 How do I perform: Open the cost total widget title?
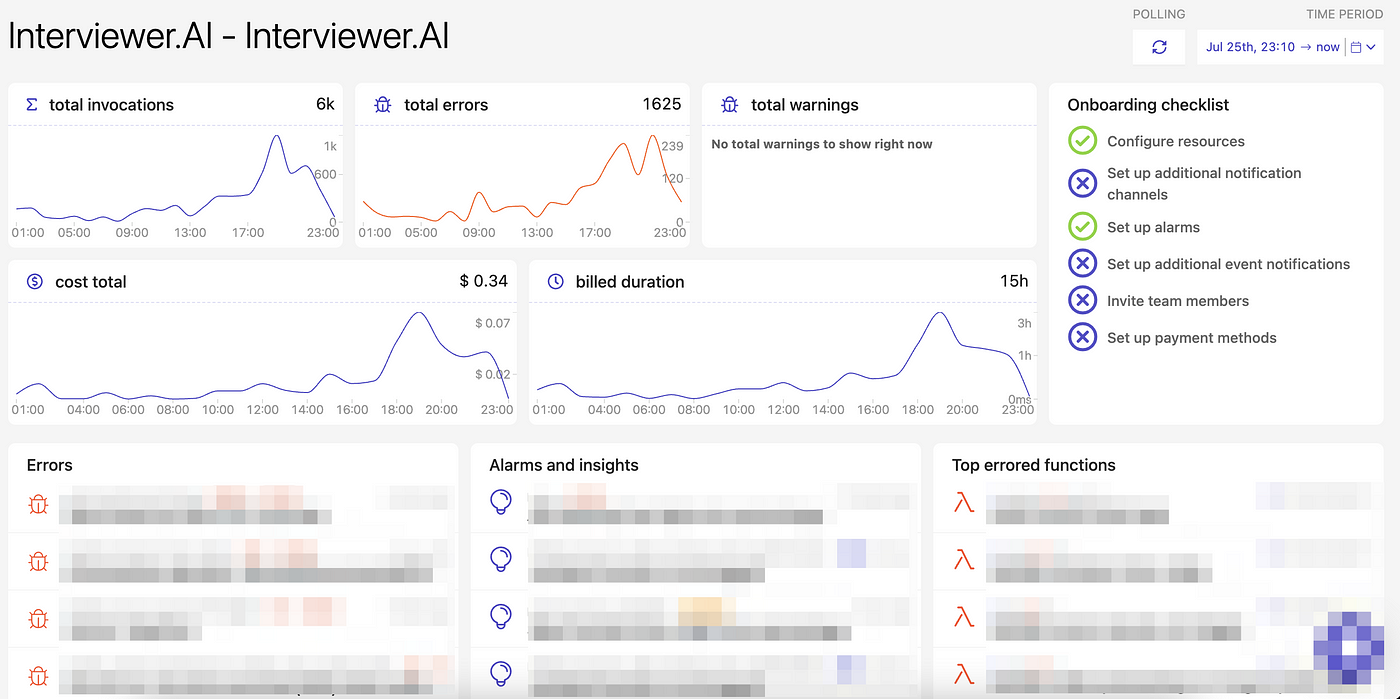(x=91, y=282)
